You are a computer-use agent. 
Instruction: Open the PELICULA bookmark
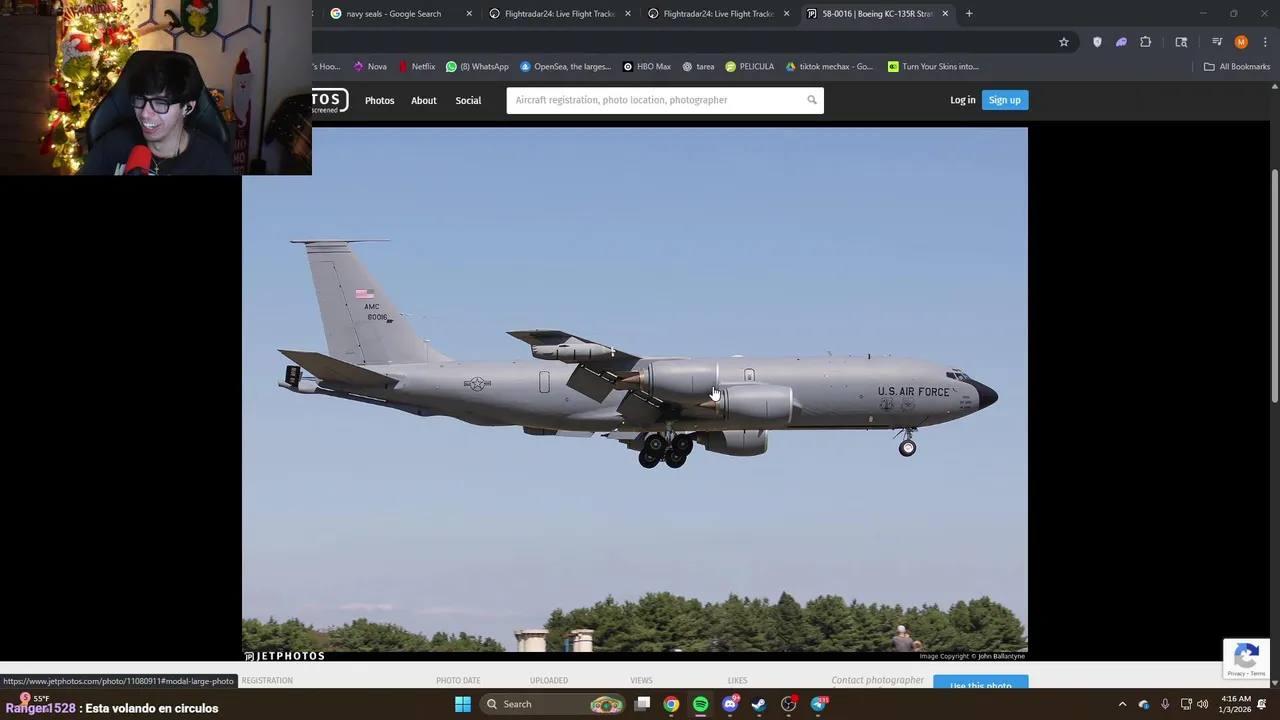[750, 67]
